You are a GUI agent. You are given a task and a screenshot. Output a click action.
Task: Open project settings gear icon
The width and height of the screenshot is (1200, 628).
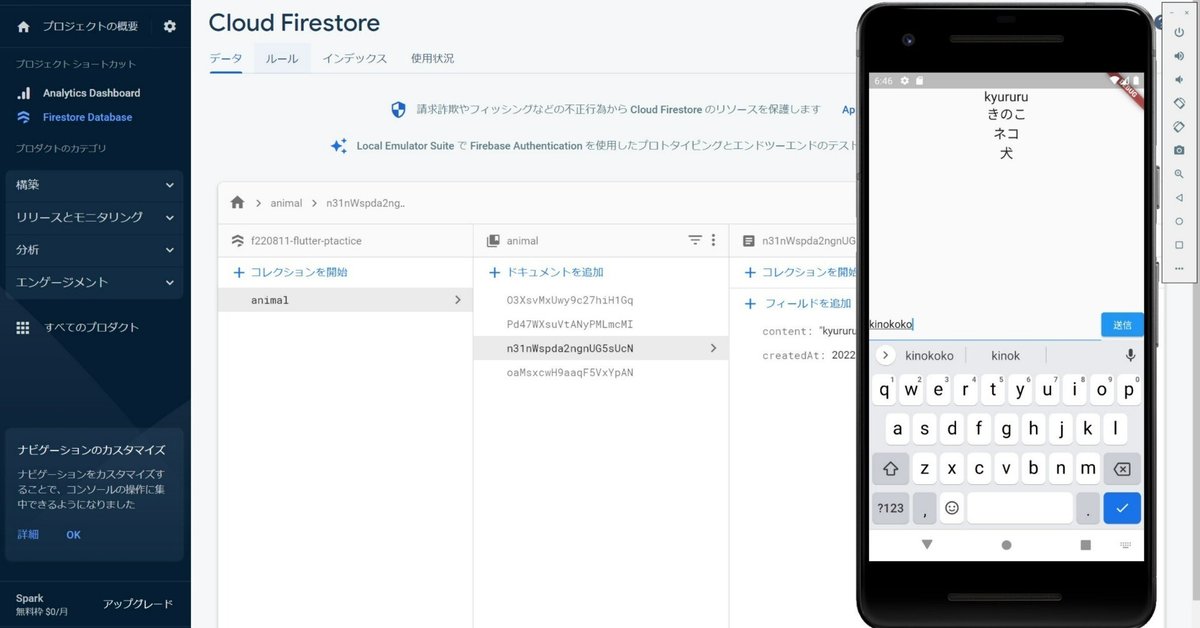[x=169, y=27]
